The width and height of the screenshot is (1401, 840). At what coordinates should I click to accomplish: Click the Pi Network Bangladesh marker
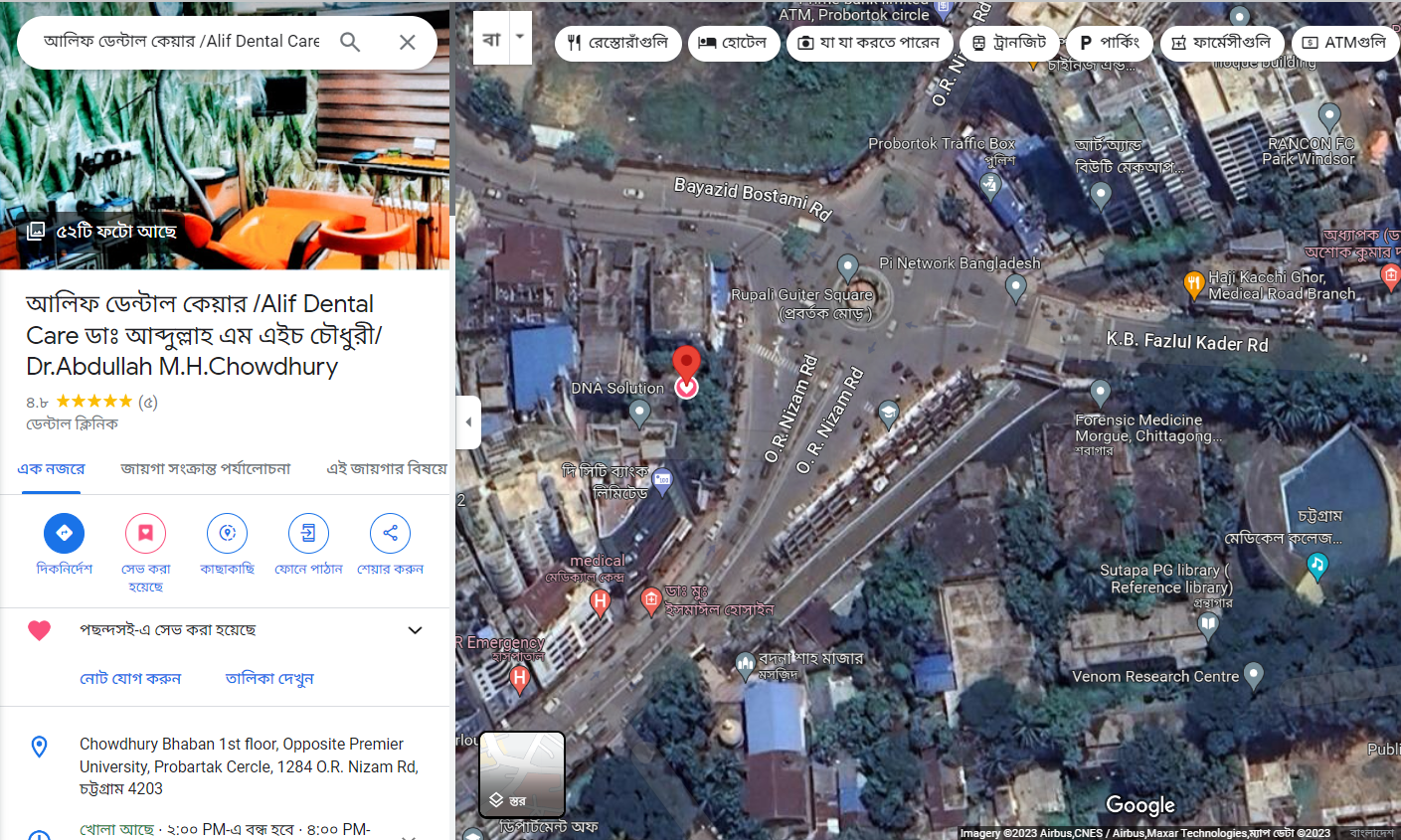(1015, 287)
